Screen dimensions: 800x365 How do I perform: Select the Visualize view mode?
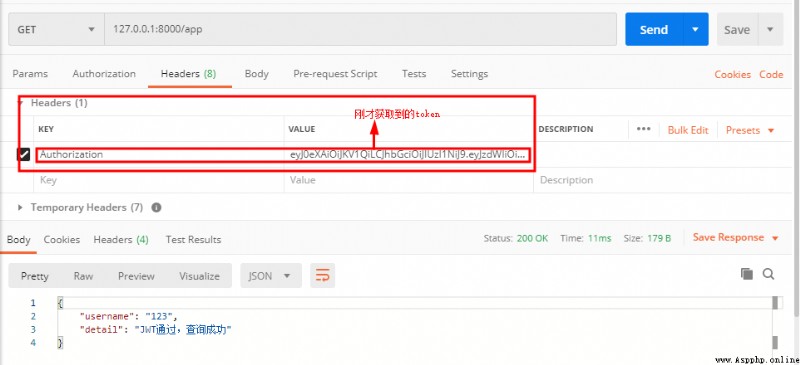pos(199,276)
